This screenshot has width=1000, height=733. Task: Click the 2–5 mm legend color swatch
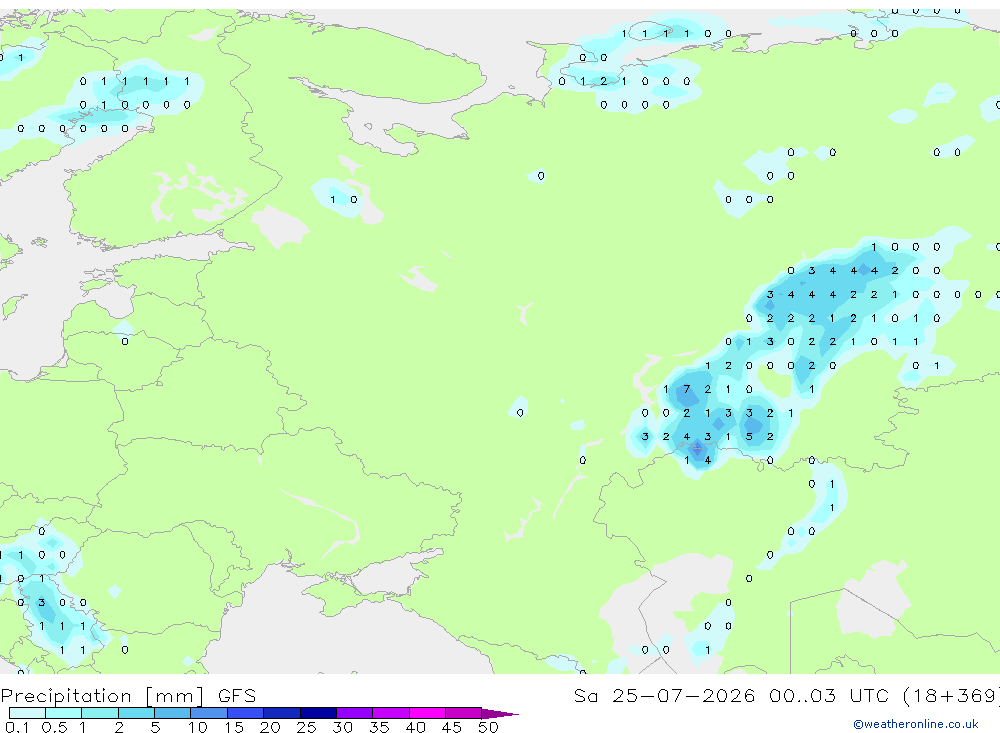point(136,713)
